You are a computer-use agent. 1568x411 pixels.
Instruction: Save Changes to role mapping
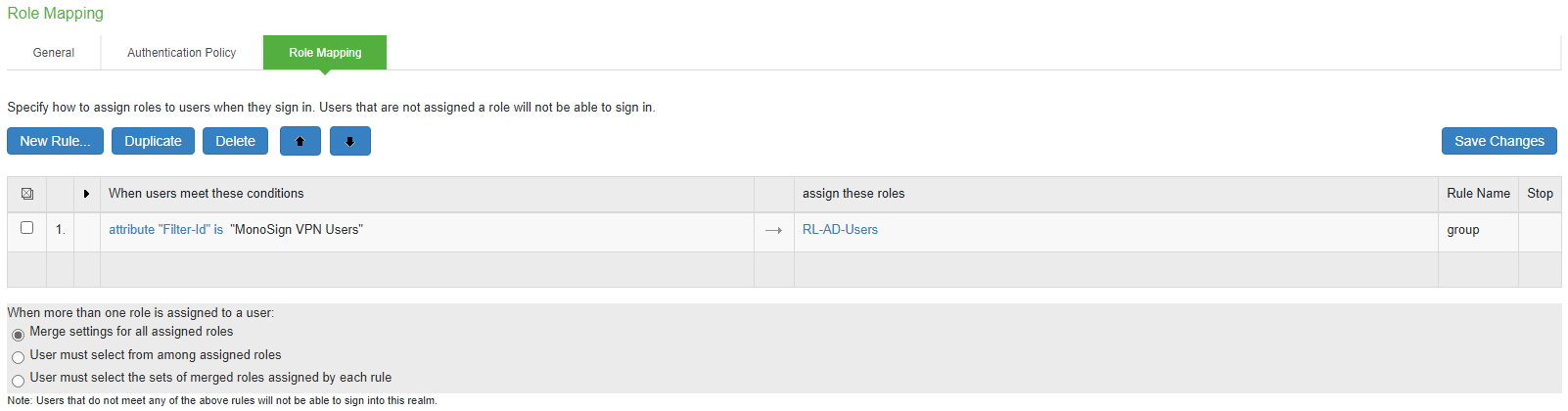(1499, 141)
